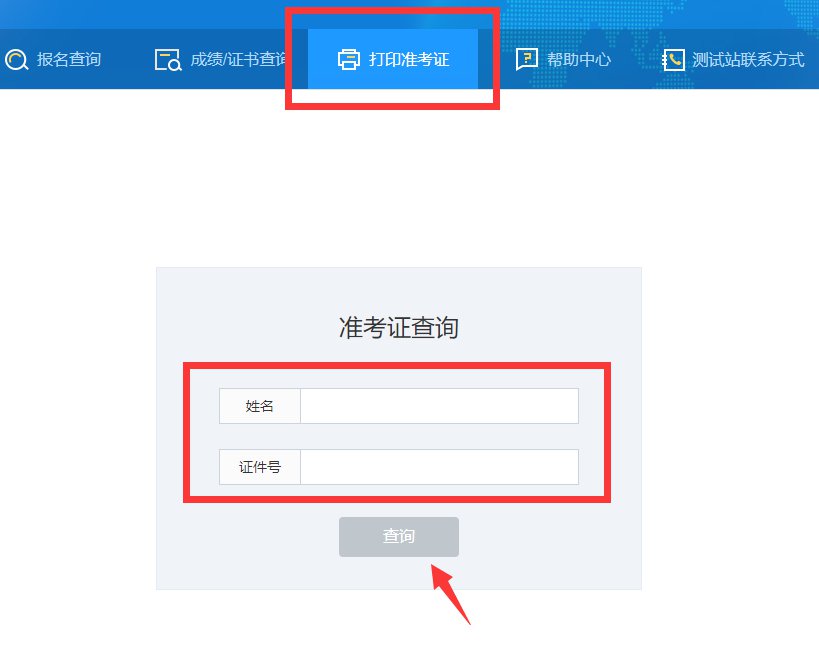This screenshot has width=819, height=647.
Task: Click the phone book icon for 测试站联系方式
Action: (673, 60)
